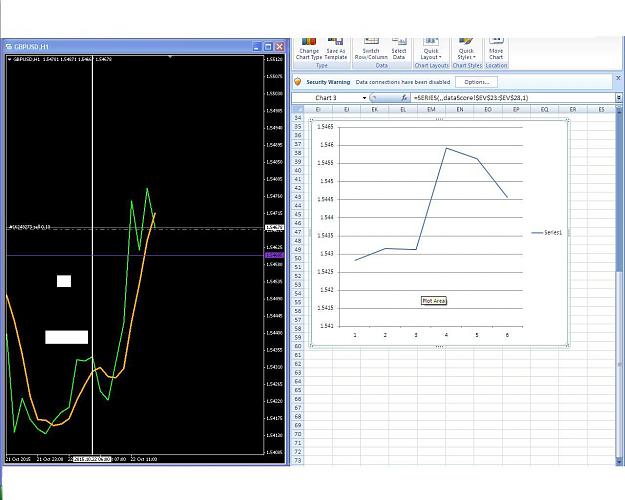The image size is (625, 500).
Task: Click the purple level price tag
Action: [275, 255]
